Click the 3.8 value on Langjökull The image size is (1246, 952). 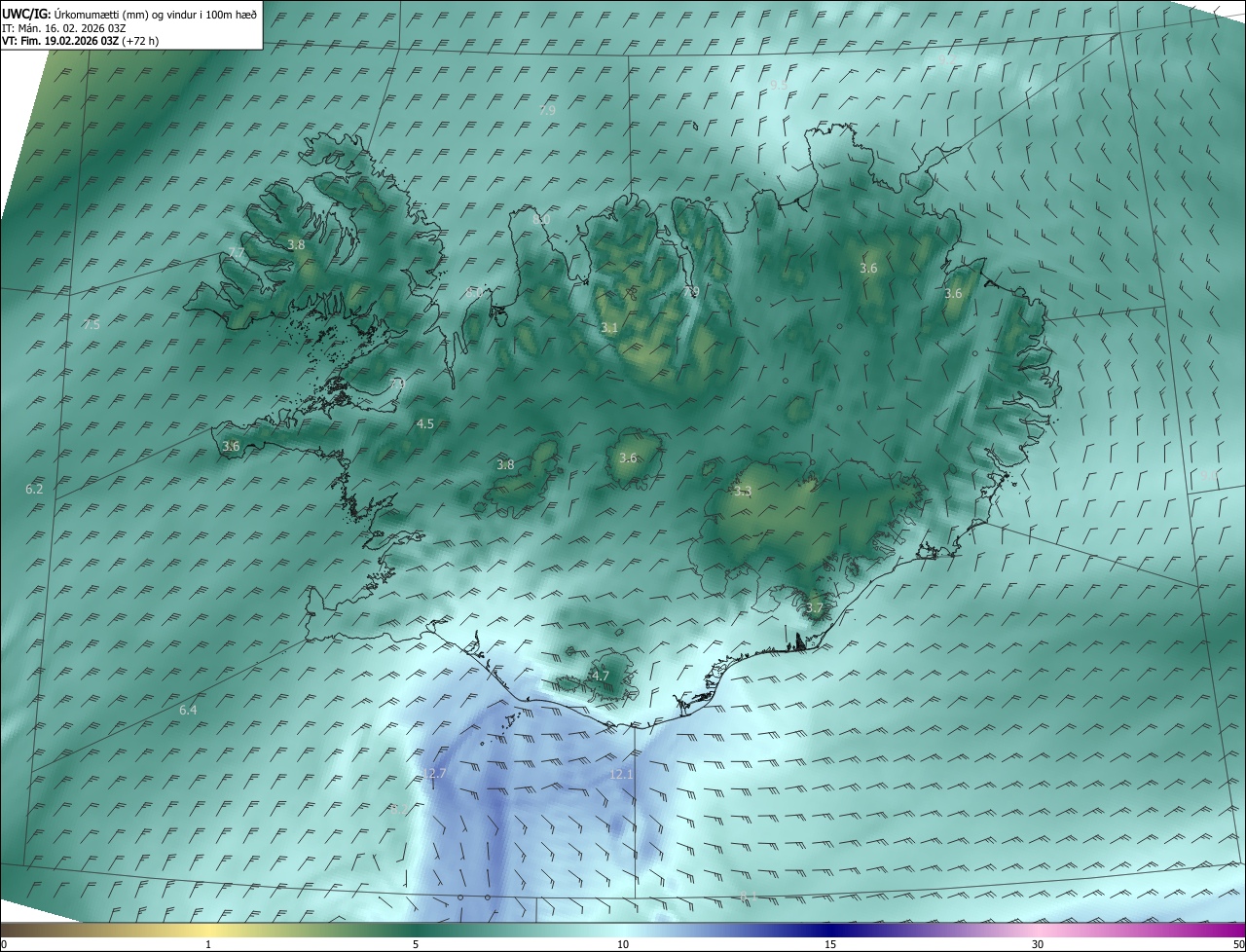[505, 464]
